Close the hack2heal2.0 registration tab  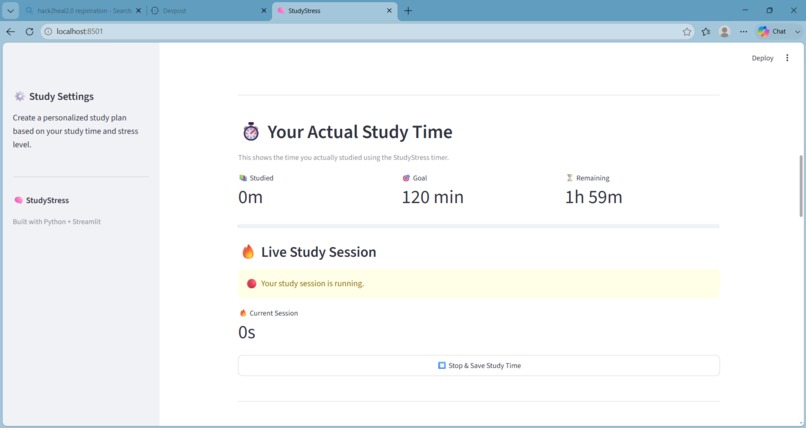click(138, 10)
